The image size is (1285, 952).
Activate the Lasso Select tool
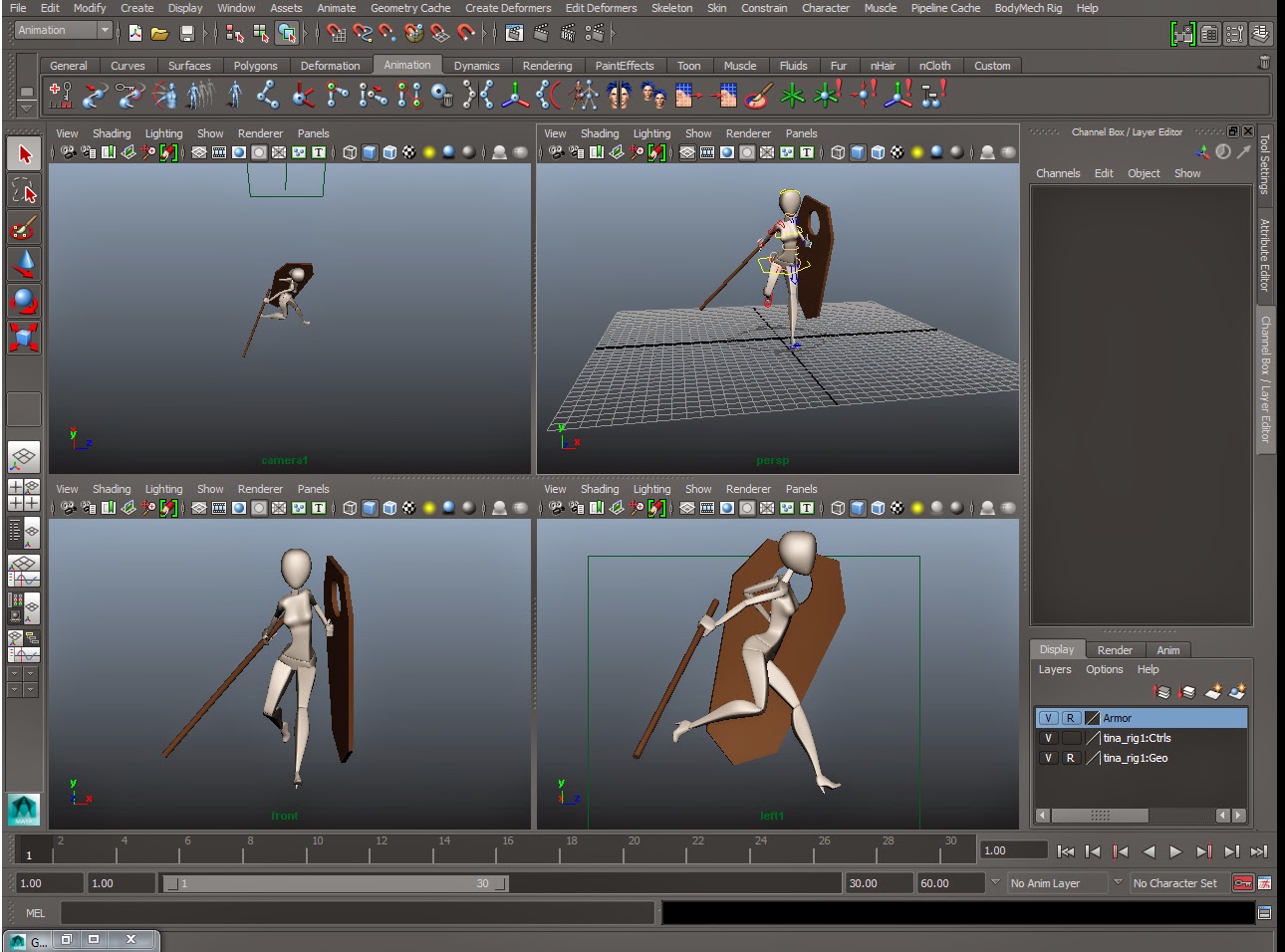[x=24, y=190]
